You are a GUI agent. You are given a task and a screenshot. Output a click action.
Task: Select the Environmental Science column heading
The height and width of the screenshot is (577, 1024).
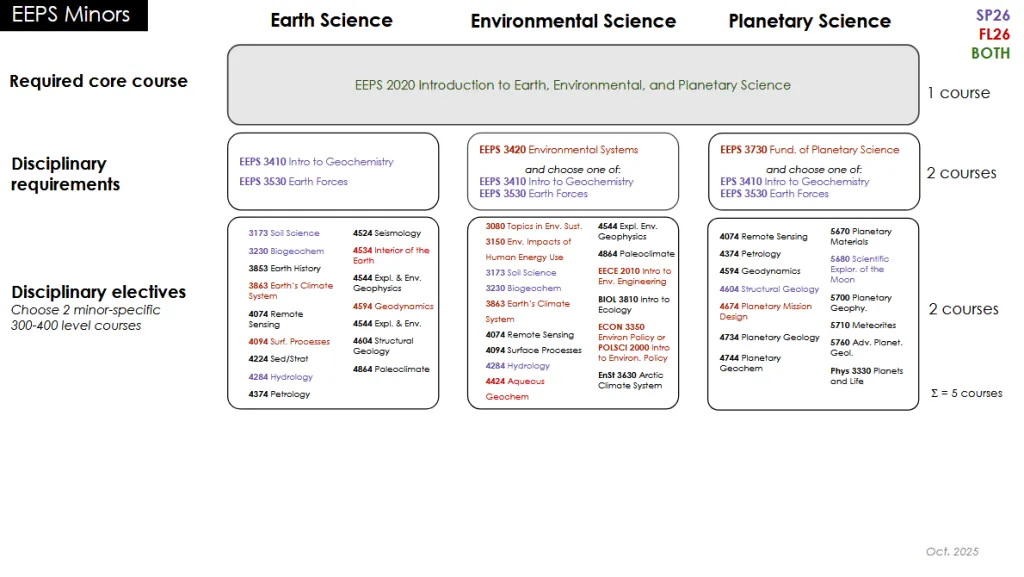573,21
